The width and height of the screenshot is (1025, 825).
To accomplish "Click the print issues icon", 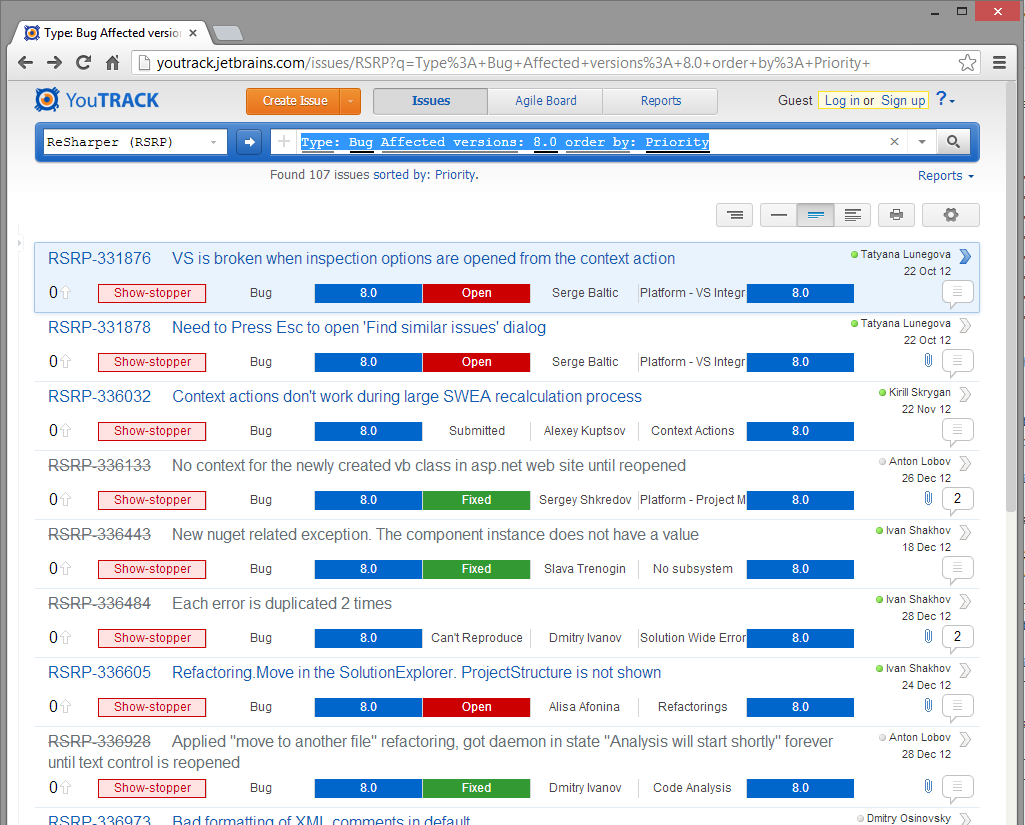I will 896,214.
